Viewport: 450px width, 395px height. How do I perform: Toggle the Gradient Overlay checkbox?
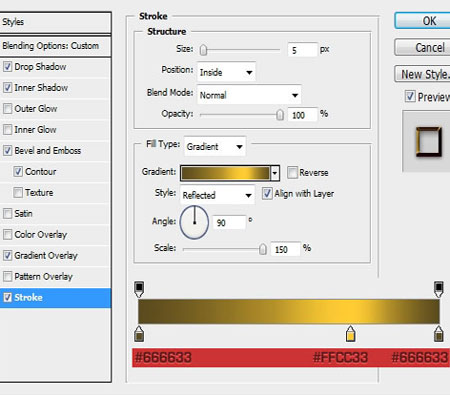tap(7, 256)
